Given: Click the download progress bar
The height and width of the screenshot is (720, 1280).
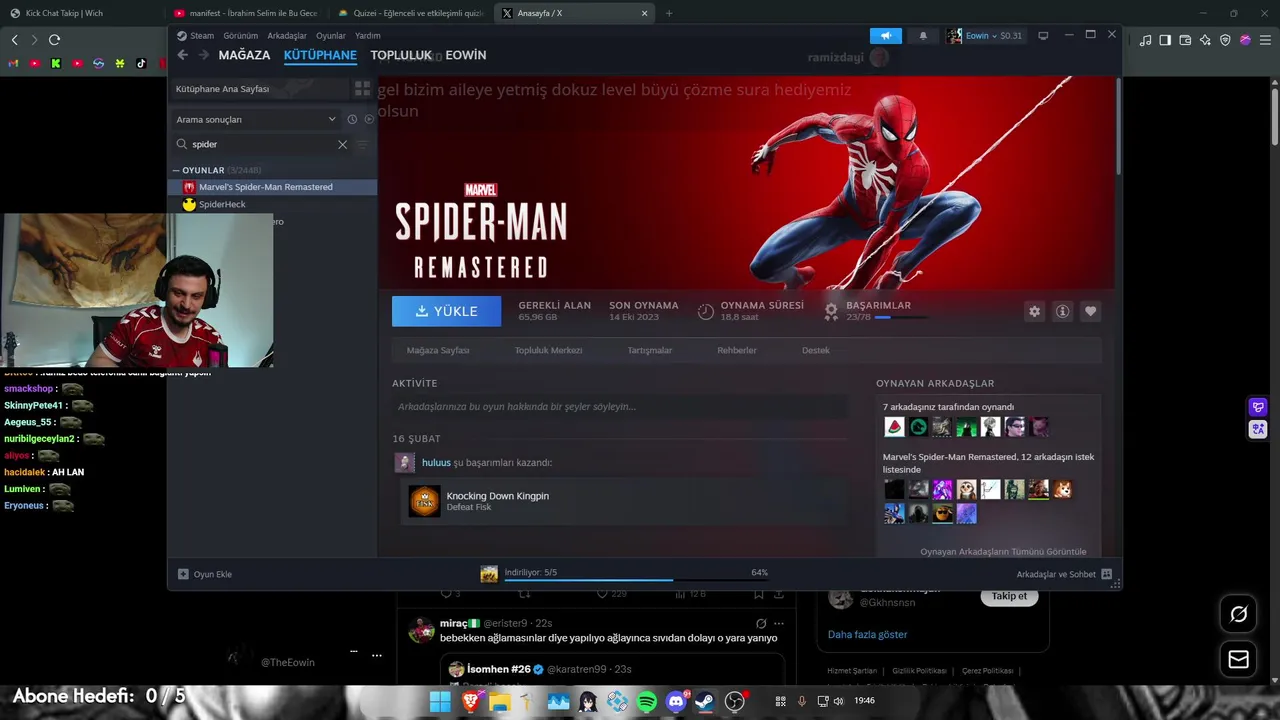Looking at the screenshot, I should click(x=636, y=580).
